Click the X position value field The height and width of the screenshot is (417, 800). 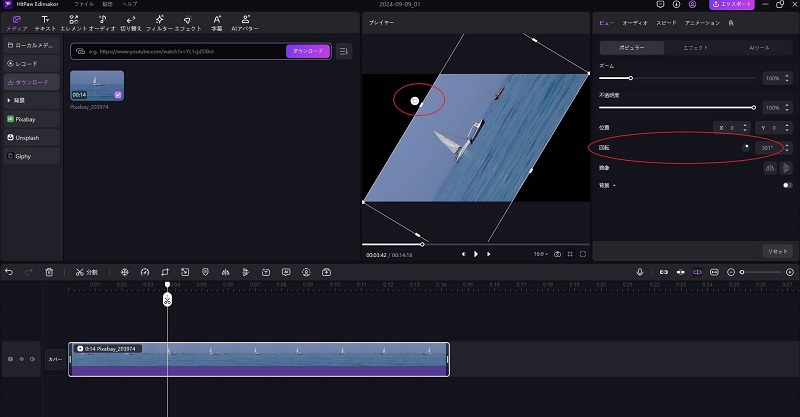coord(732,128)
